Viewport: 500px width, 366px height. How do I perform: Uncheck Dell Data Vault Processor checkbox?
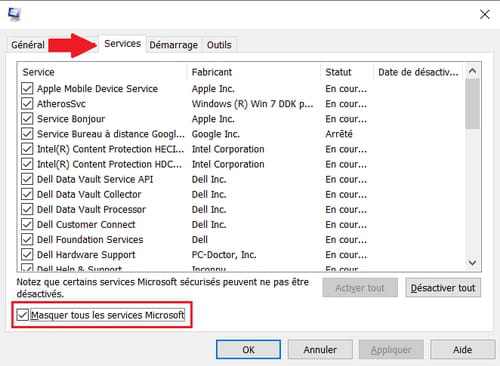27,209
